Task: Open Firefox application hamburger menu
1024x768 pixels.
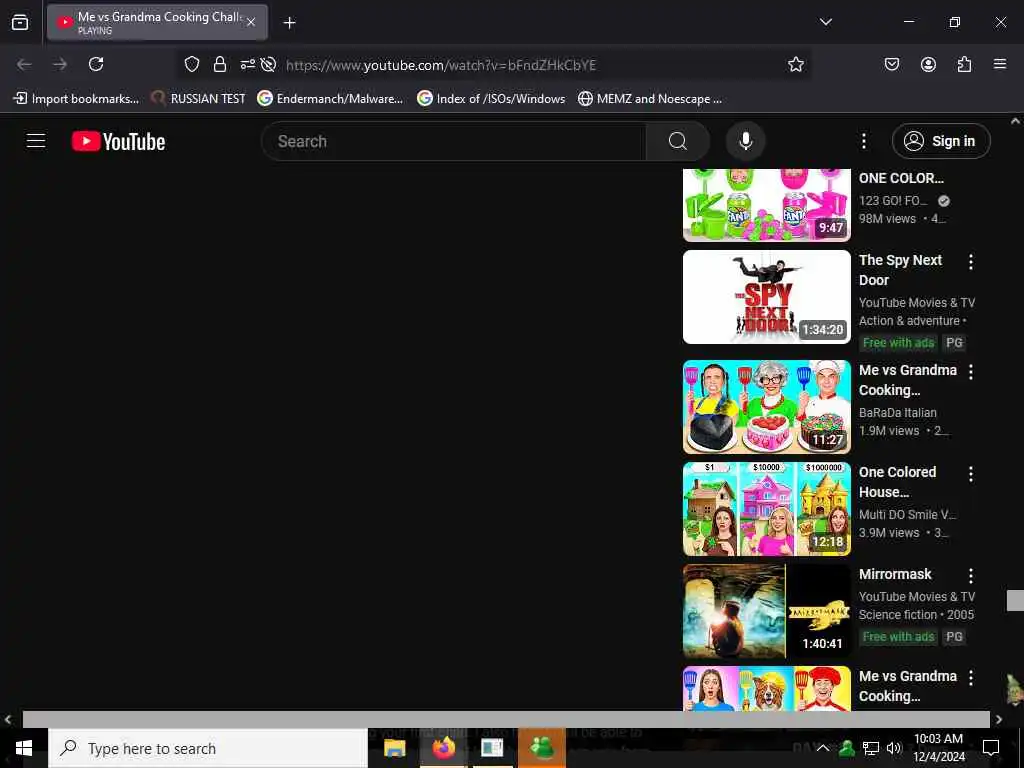Action: point(1000,64)
